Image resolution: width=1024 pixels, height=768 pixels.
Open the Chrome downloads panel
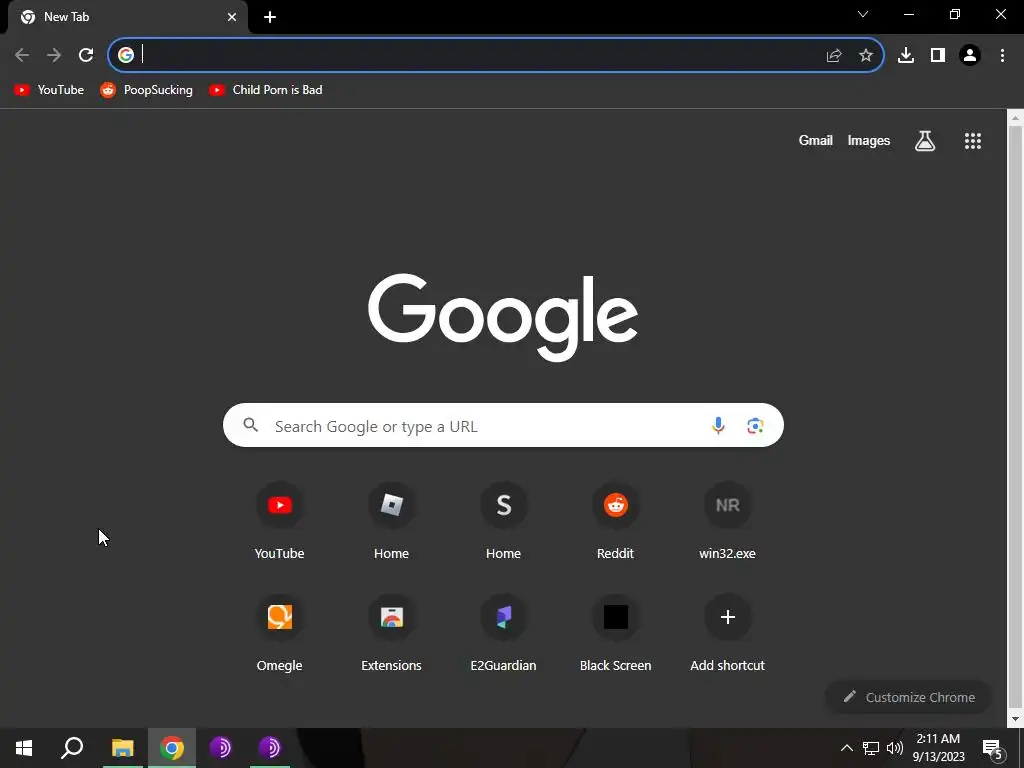tap(906, 56)
